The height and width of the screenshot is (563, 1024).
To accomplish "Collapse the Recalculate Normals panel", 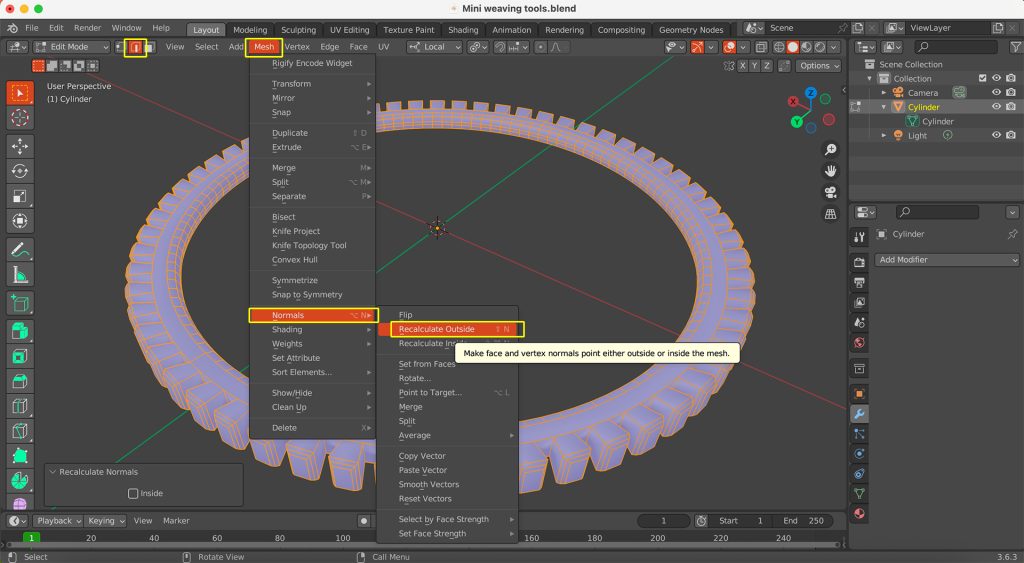I will (x=53, y=472).
